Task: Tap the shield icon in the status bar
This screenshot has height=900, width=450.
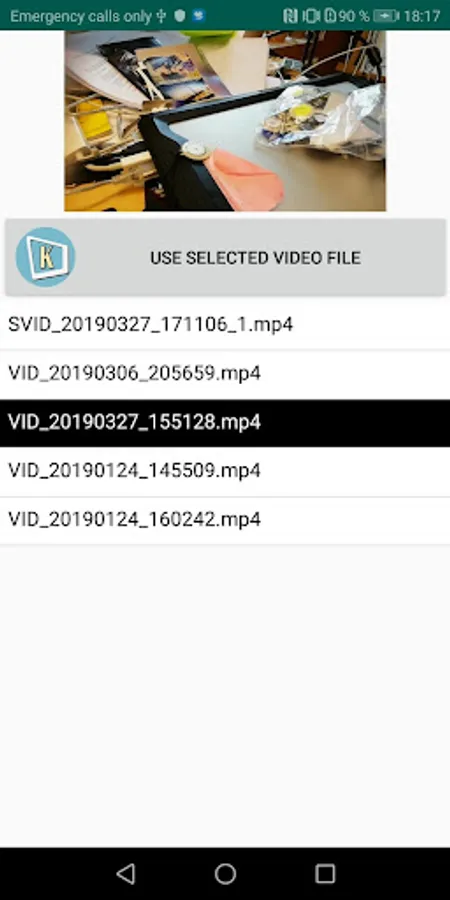Action: tap(180, 15)
